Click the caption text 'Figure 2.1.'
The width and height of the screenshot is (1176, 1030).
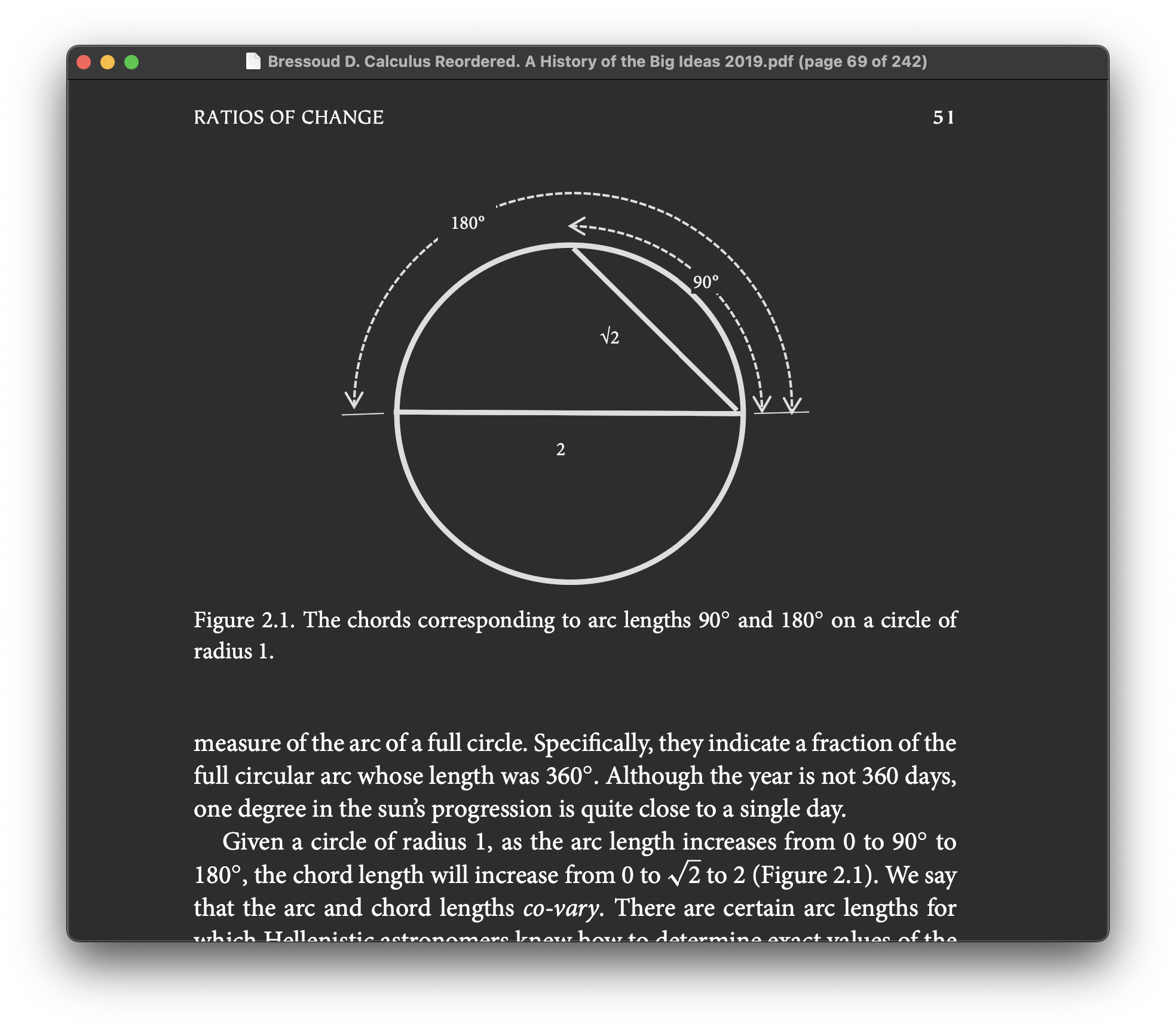(x=244, y=620)
